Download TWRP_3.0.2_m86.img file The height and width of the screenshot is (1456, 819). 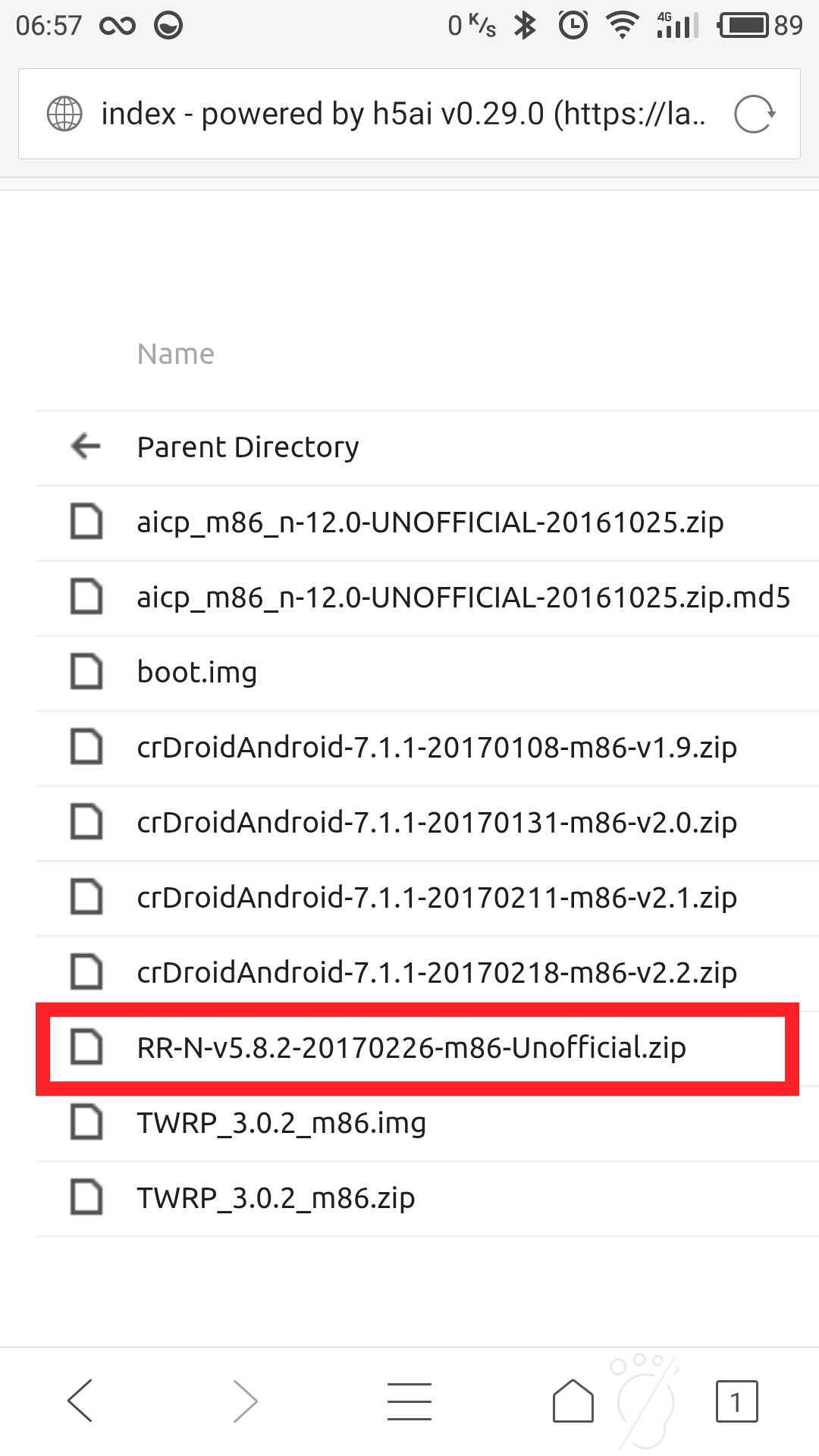(x=281, y=1123)
